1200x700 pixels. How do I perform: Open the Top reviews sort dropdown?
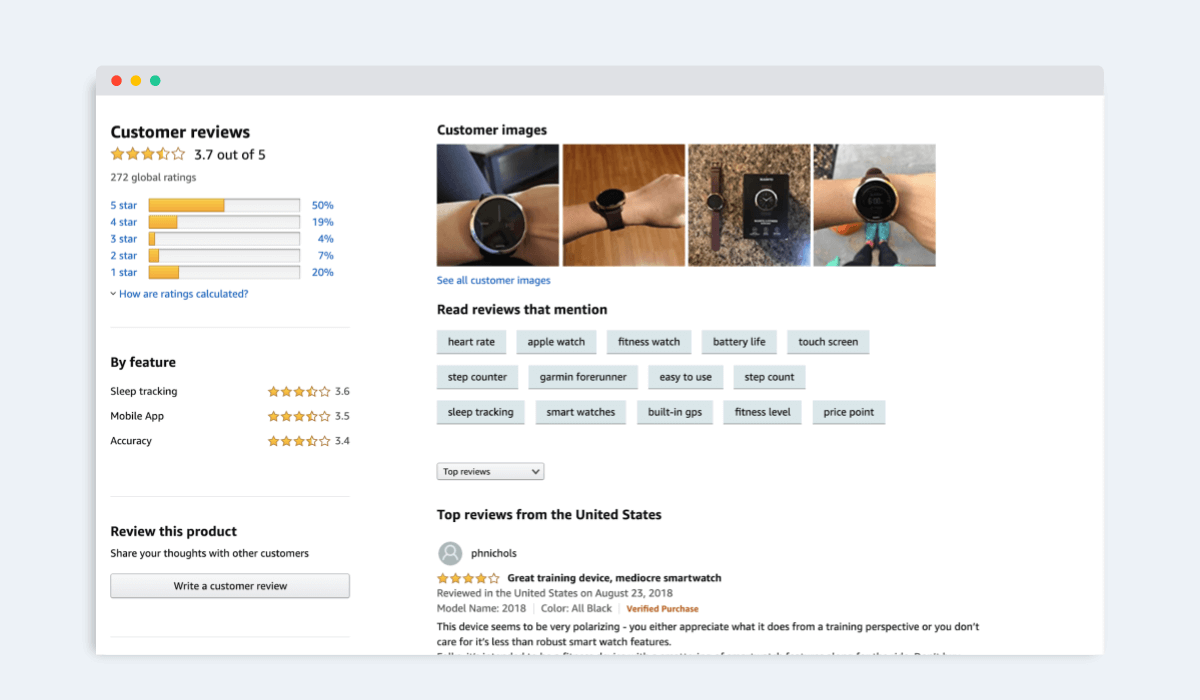point(490,471)
